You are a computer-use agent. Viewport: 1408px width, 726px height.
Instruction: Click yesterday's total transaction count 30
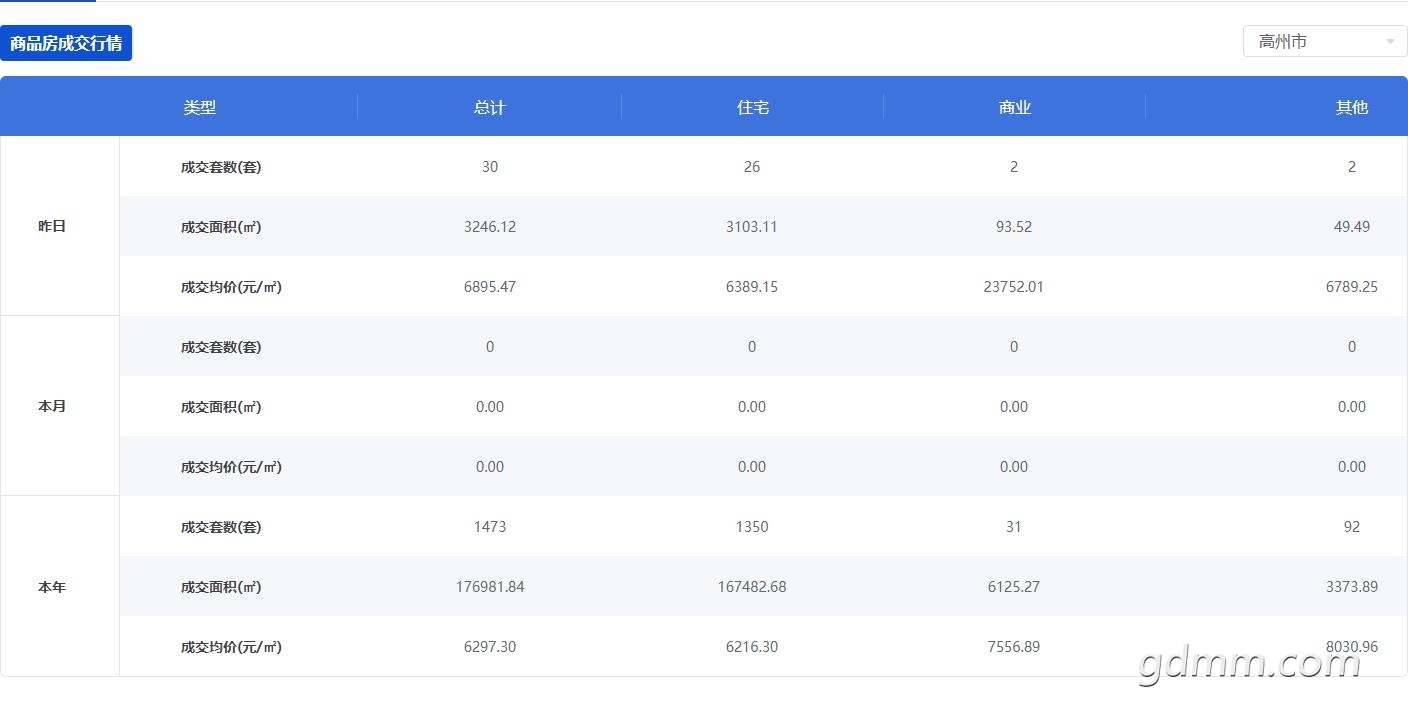click(490, 167)
